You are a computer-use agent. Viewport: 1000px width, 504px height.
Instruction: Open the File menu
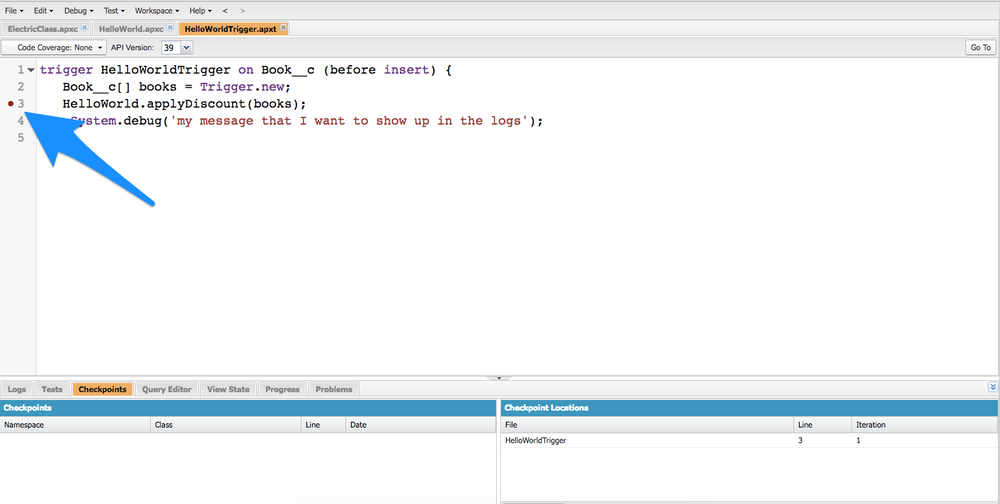(x=14, y=10)
